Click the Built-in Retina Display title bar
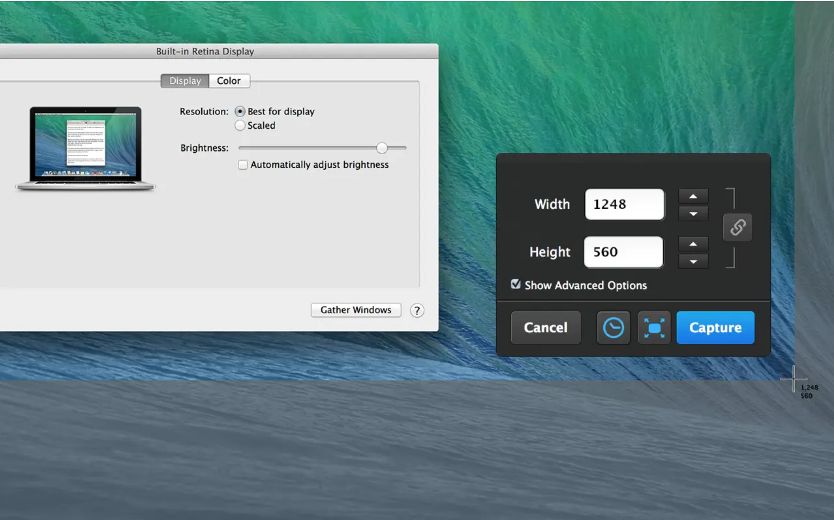This screenshot has height=520, width=834. tap(219, 51)
